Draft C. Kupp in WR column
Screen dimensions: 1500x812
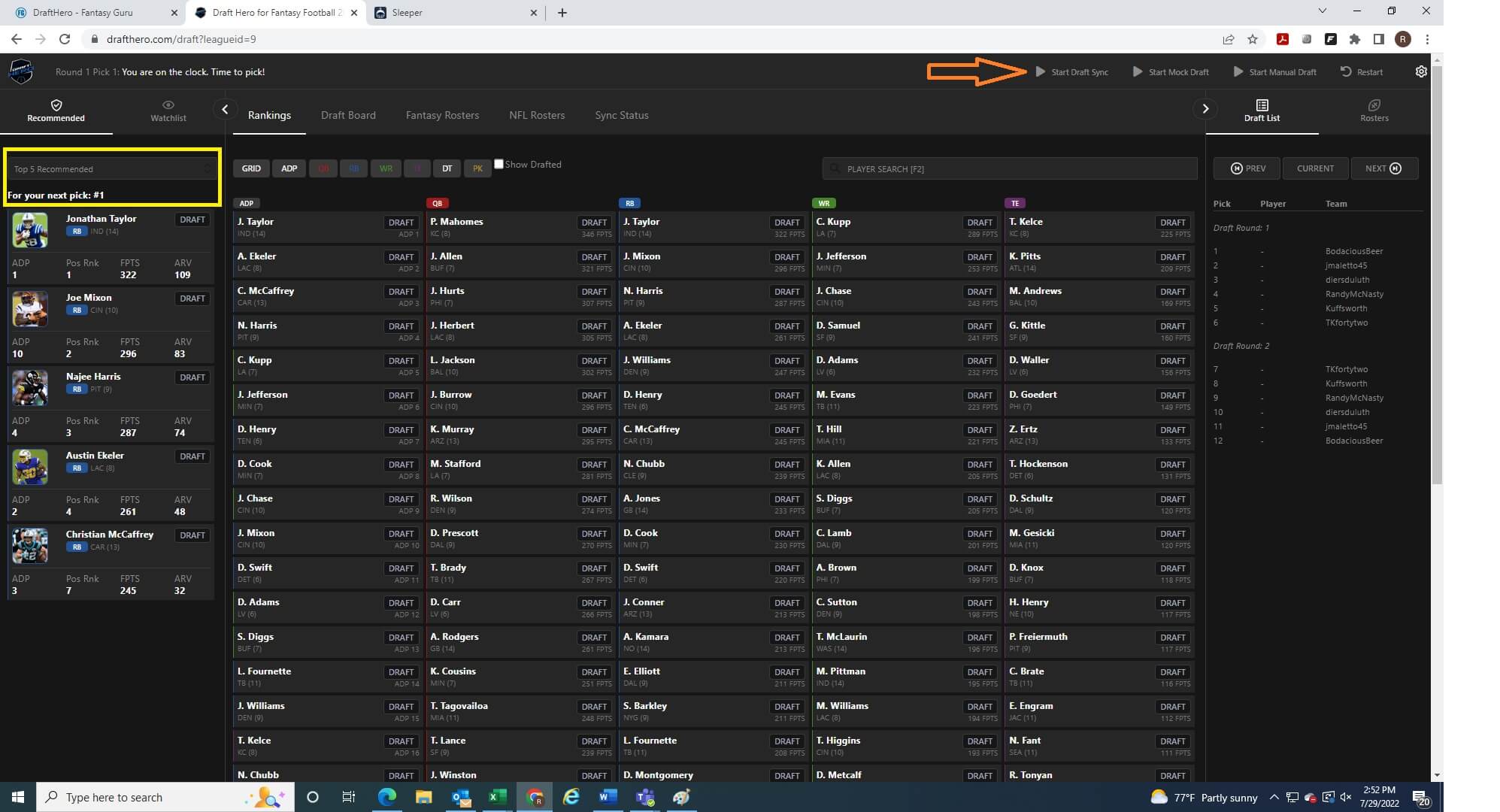click(x=980, y=223)
